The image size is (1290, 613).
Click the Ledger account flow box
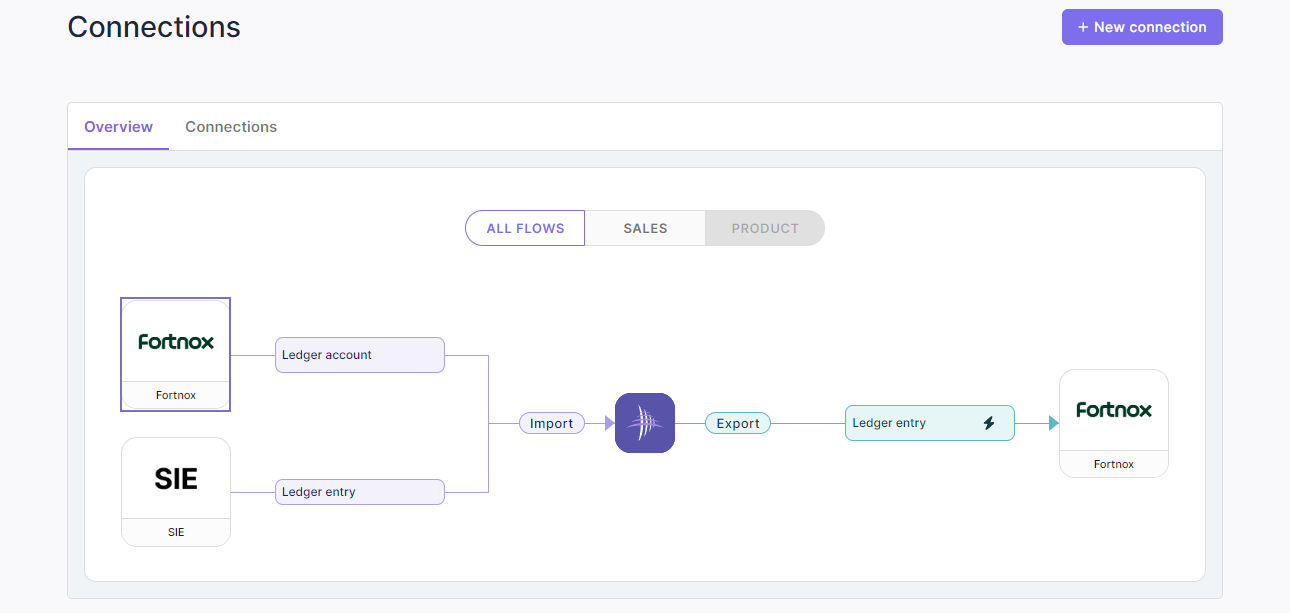(360, 355)
